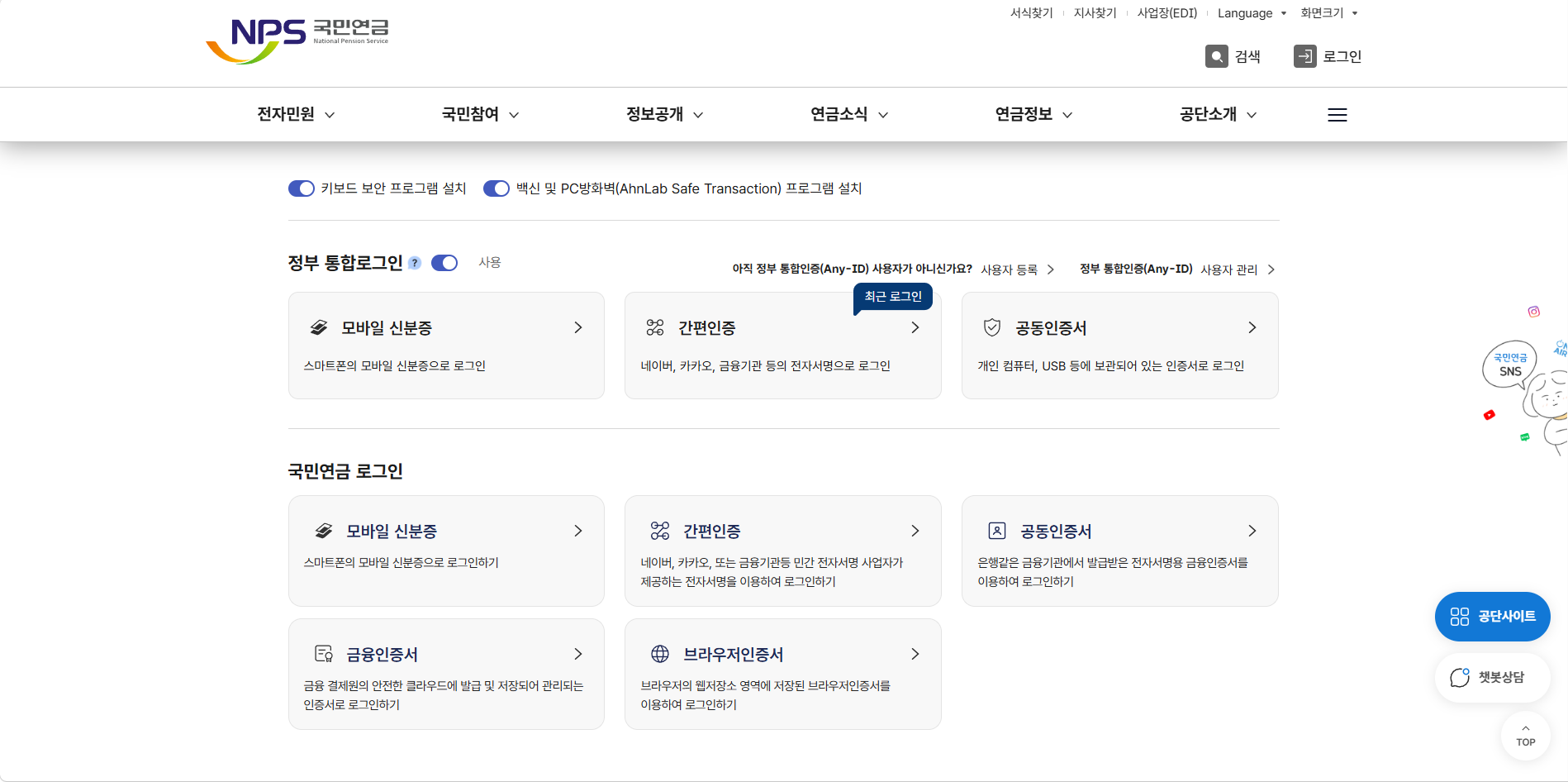Open the Language dropdown

click(x=1252, y=13)
